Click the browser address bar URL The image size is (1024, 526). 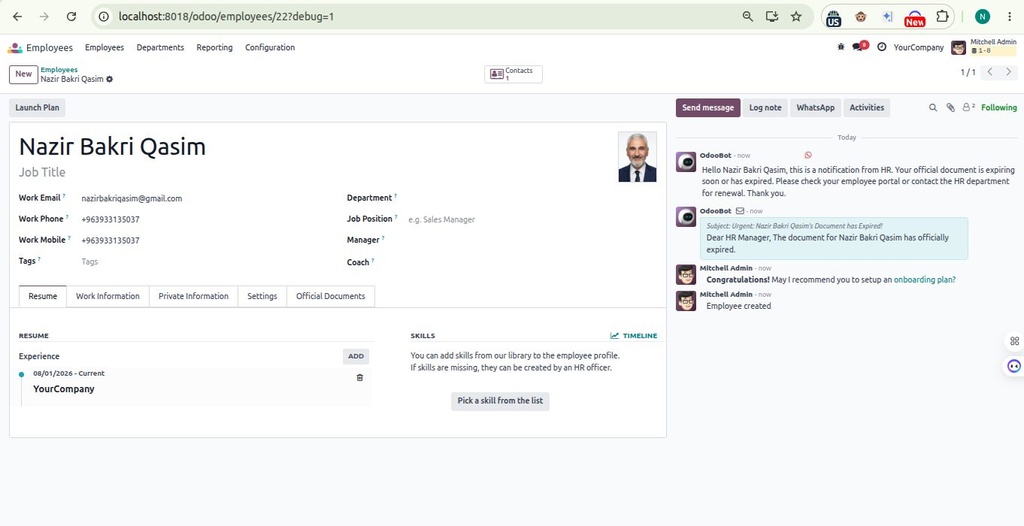(226, 16)
